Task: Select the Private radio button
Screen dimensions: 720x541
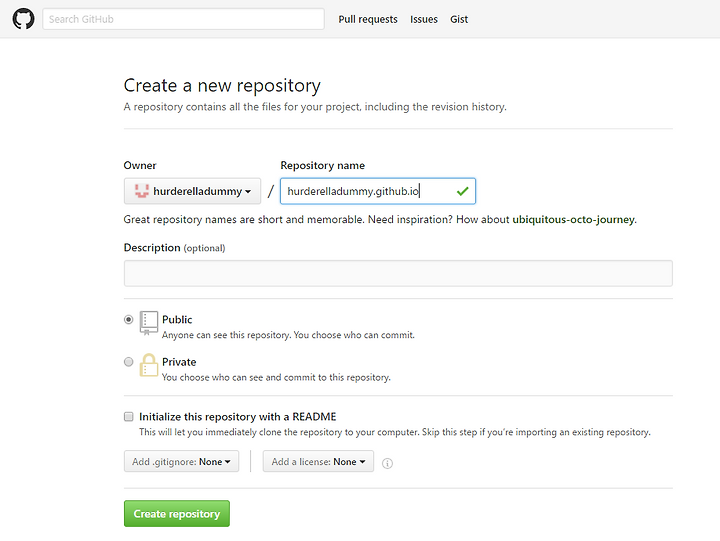Action: tap(129, 362)
